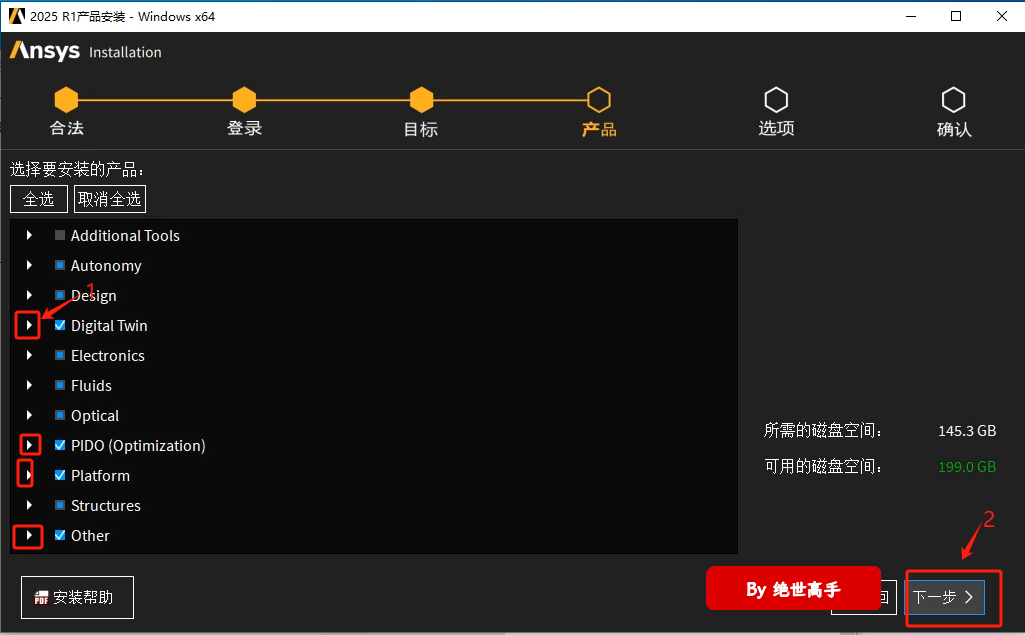Expand the Platform tree node

click(x=29, y=475)
